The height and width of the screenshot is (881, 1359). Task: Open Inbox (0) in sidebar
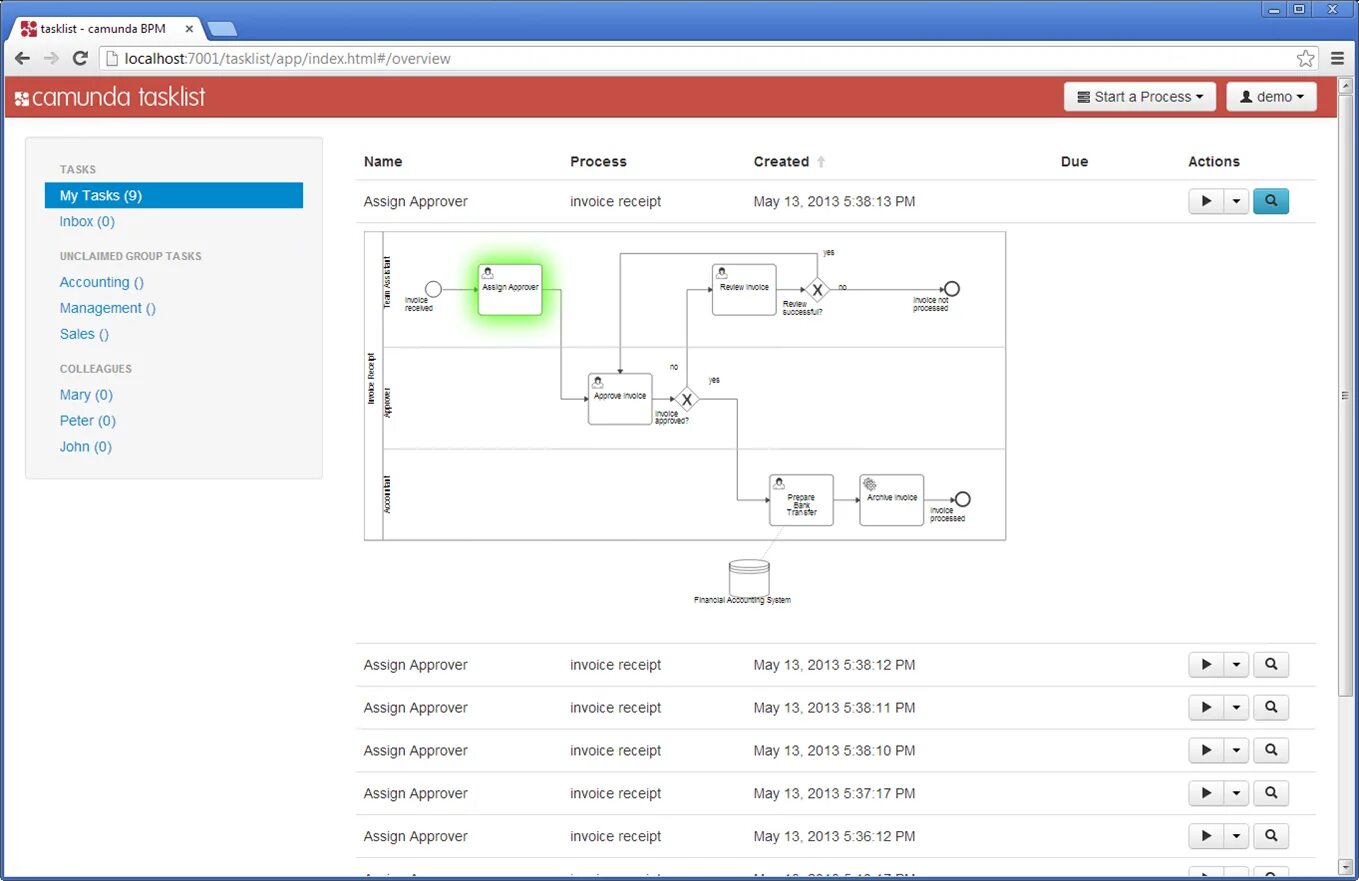coord(87,222)
